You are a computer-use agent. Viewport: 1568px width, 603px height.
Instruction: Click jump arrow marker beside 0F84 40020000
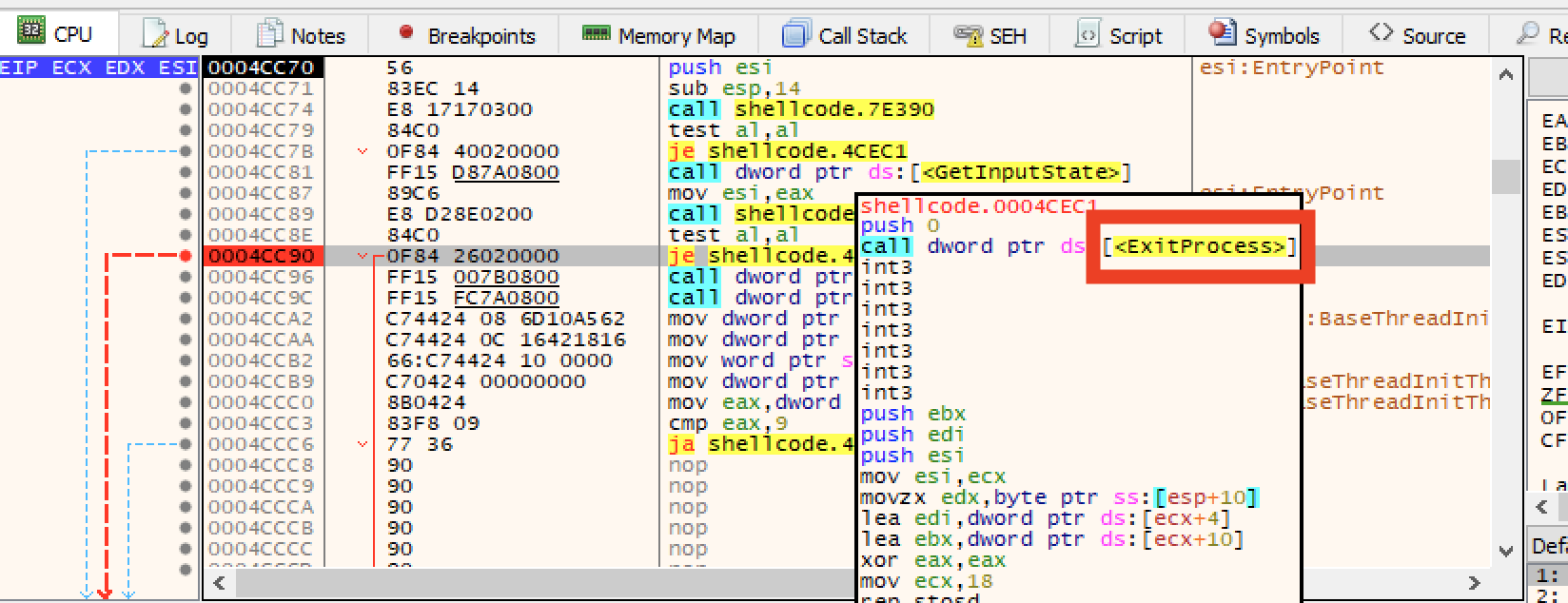coord(362,151)
